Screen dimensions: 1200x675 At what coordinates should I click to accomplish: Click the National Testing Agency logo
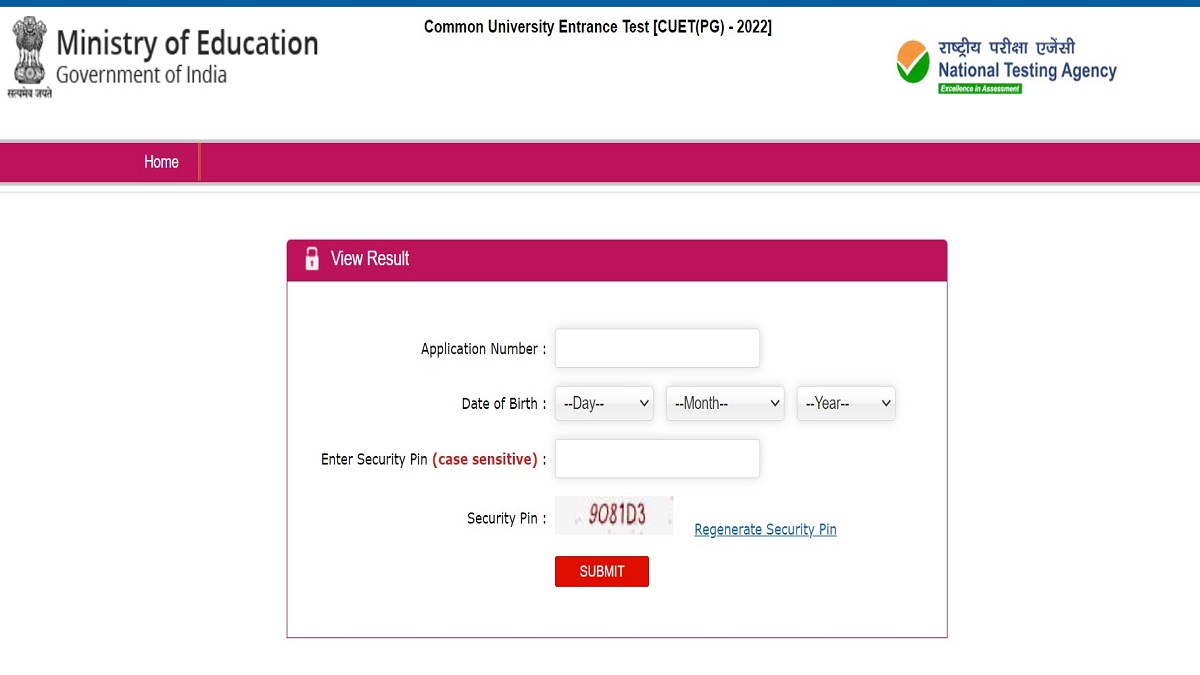coord(1006,66)
